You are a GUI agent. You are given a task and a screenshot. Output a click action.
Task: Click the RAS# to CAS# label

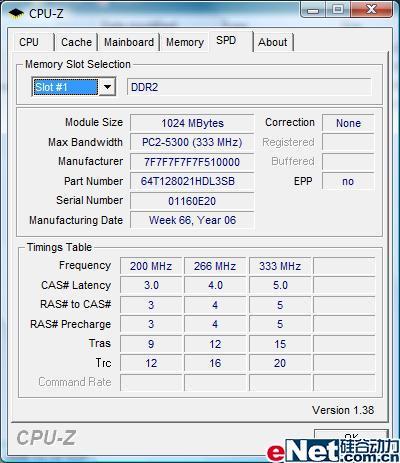tap(76, 304)
